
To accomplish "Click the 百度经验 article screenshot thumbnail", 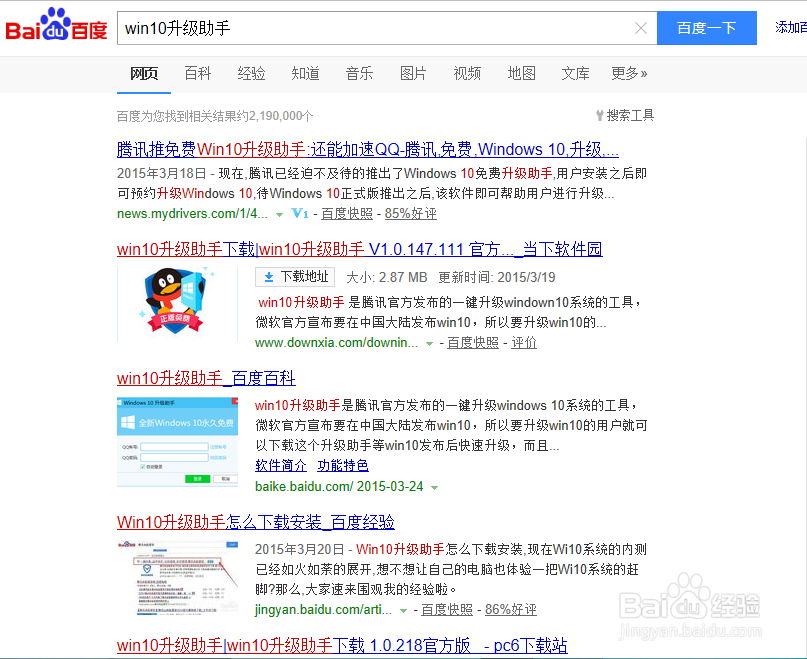I will (x=178, y=578).
